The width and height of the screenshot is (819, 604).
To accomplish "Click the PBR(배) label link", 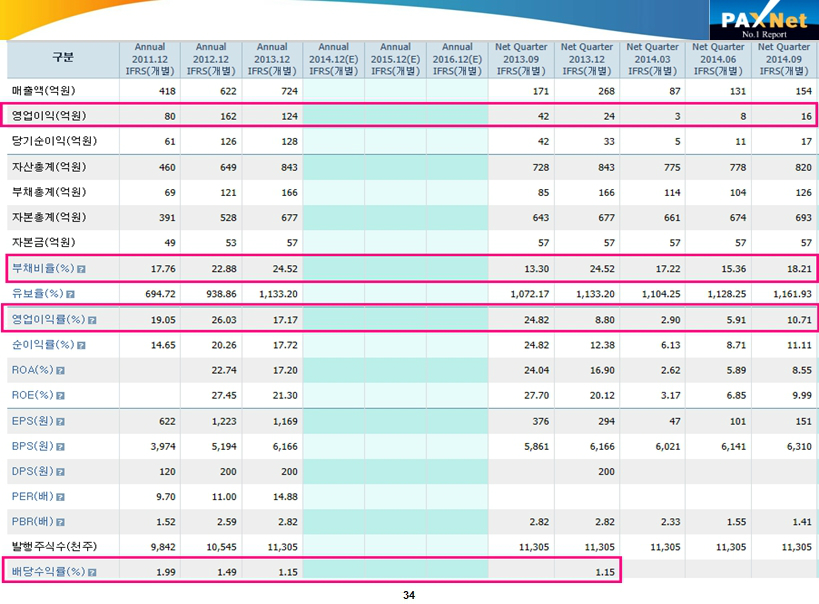I will point(31,523).
